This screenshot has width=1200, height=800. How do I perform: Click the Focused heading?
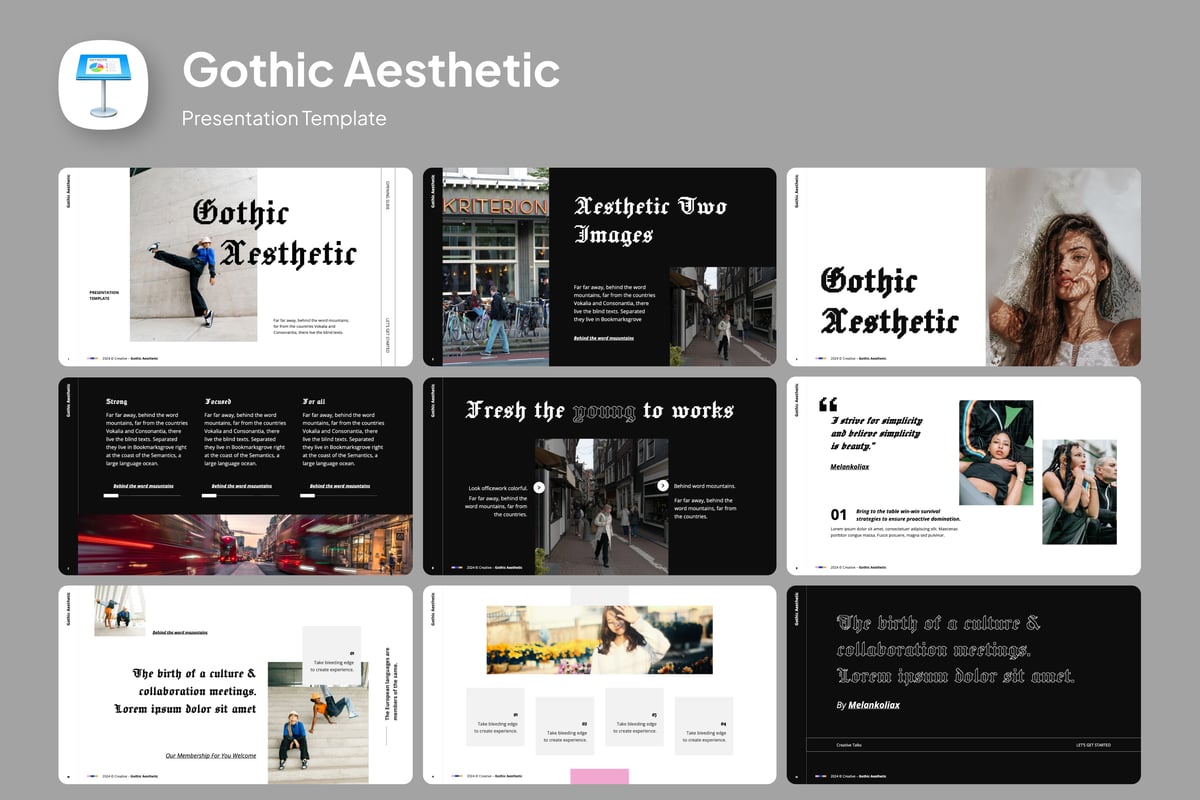click(x=218, y=401)
